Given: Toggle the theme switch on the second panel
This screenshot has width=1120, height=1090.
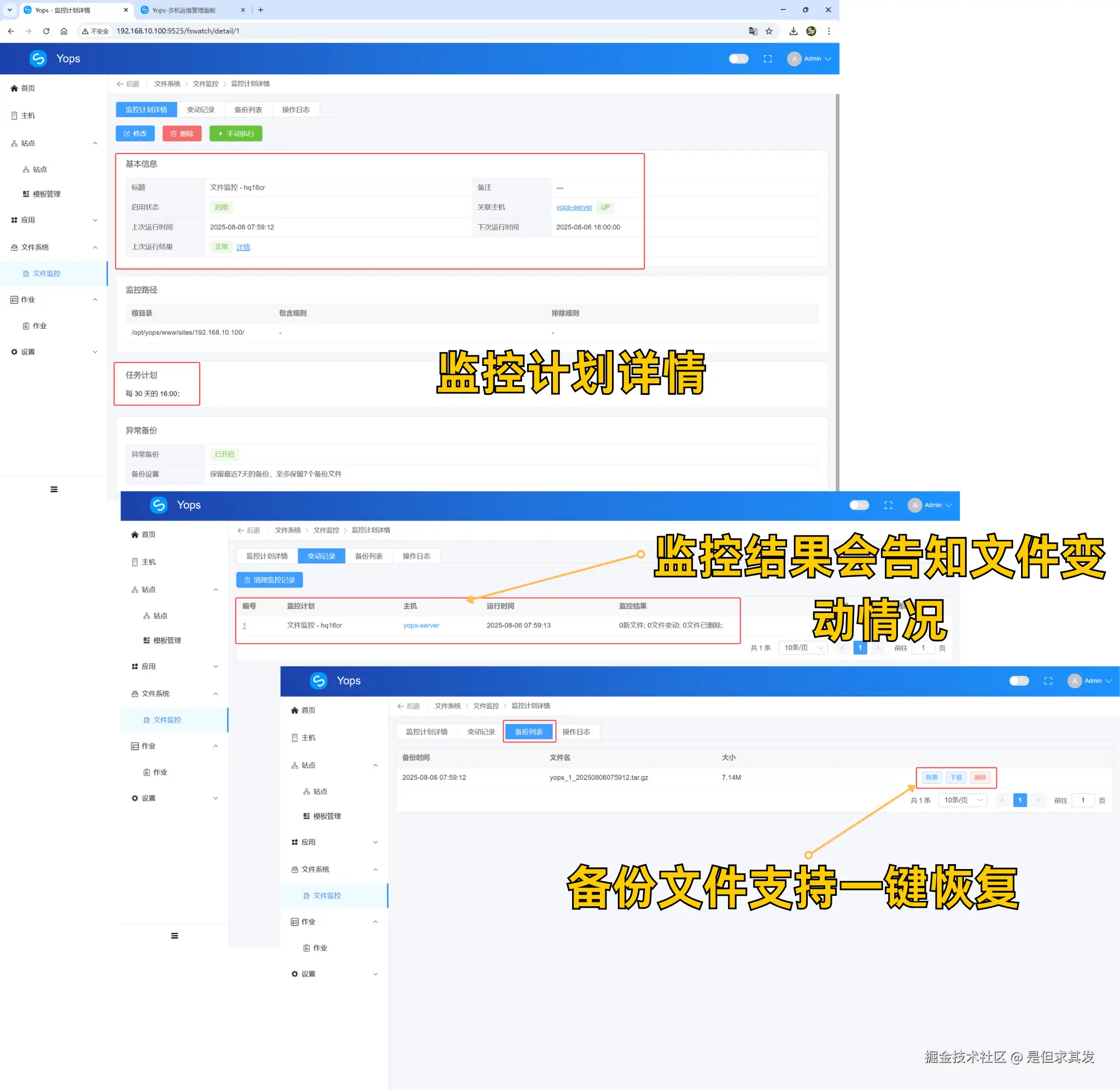Looking at the screenshot, I should tap(859, 505).
